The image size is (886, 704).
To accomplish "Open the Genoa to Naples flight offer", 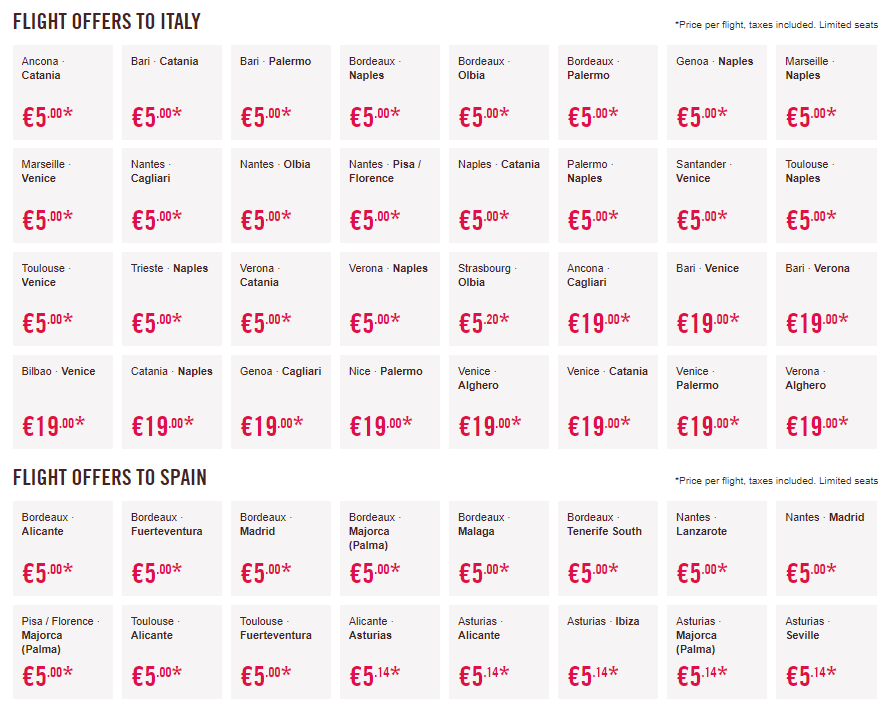I will click(717, 93).
